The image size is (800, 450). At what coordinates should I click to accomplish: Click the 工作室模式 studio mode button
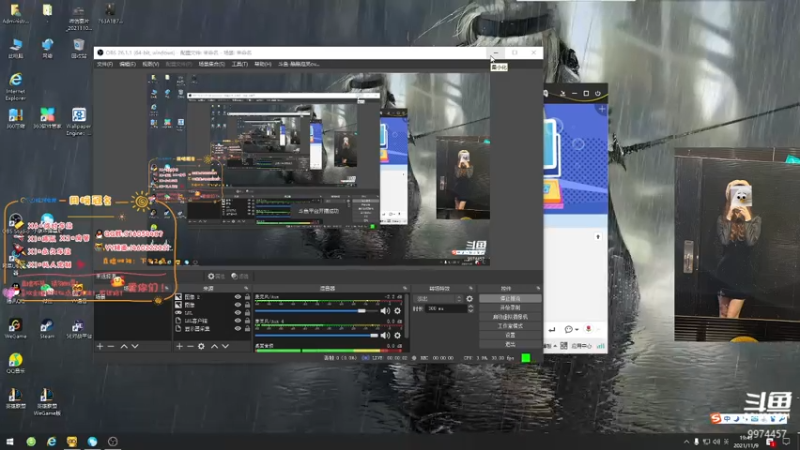(x=510, y=326)
